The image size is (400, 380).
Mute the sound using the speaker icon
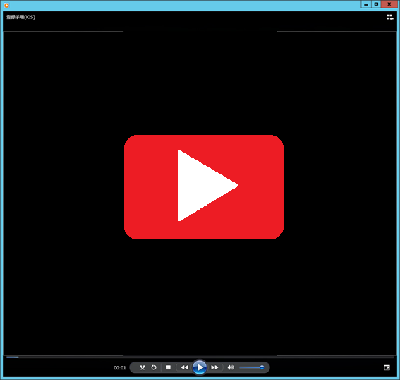(x=231, y=367)
